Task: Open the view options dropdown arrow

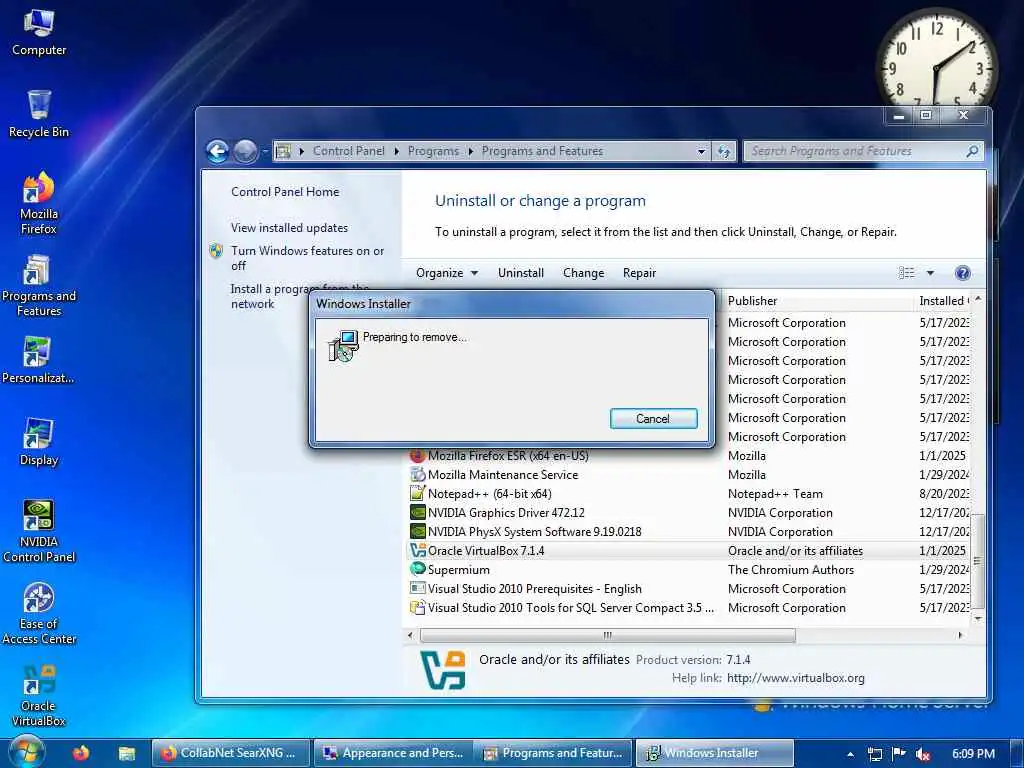Action: [930, 273]
